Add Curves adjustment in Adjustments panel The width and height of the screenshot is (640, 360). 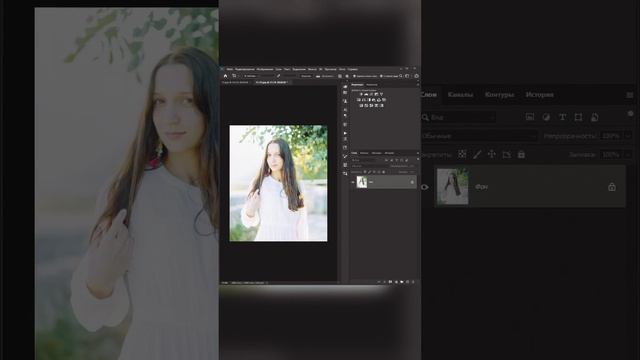371,94
